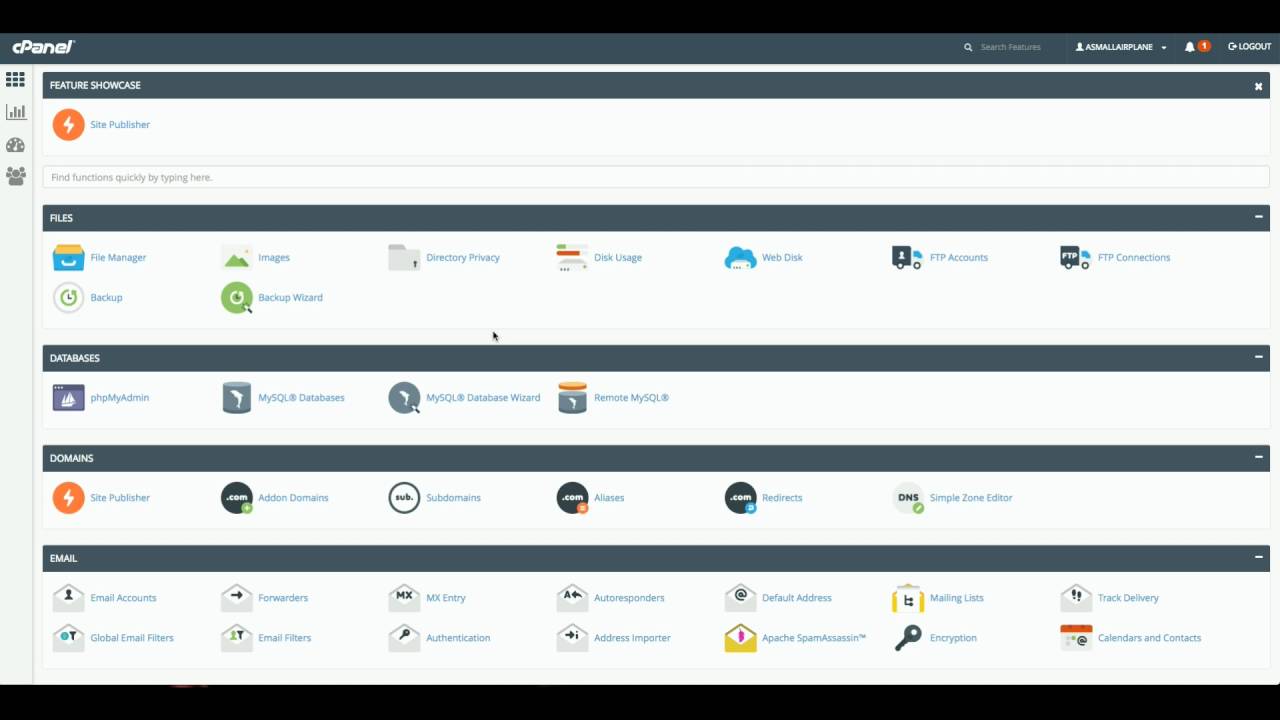Open the Apache SpamAssassin icon
The height and width of the screenshot is (720, 1280).
point(740,637)
